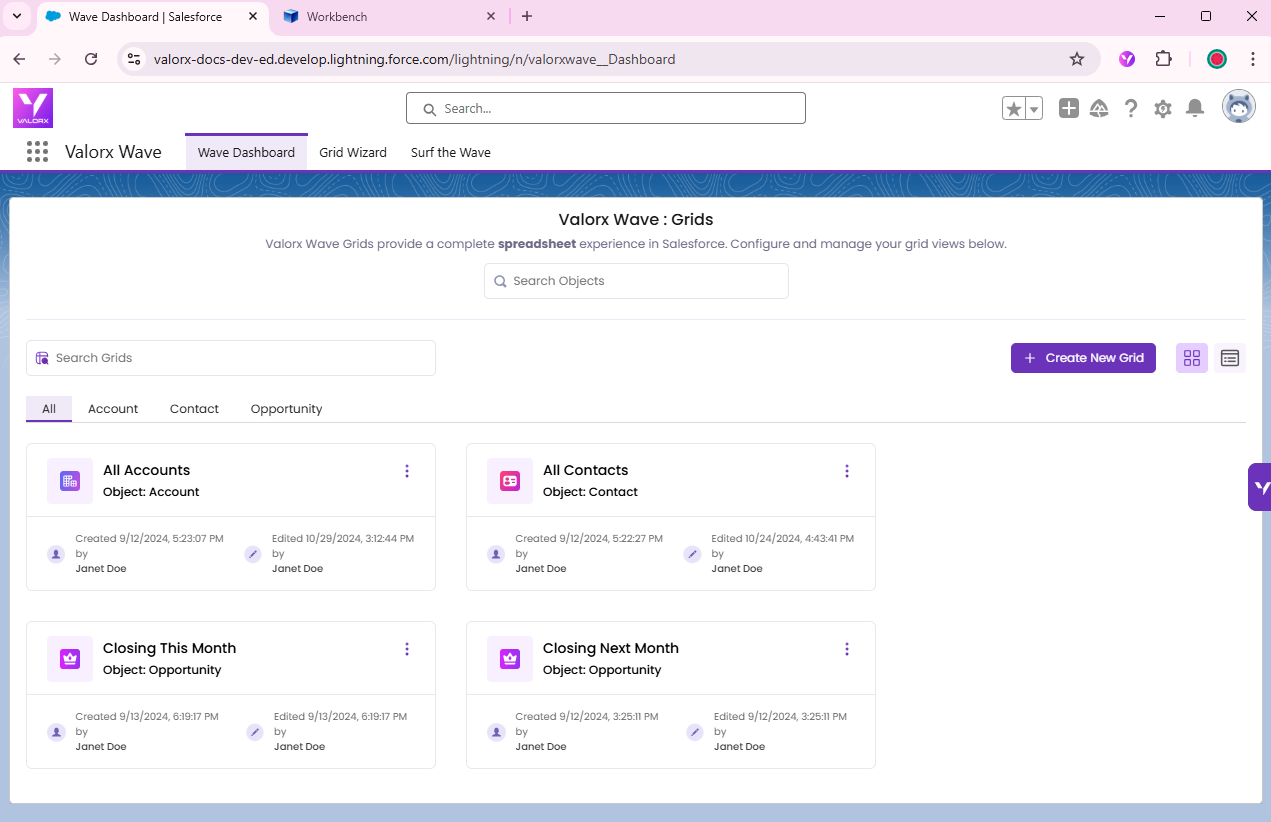
Task: Click the browser address bar URL
Action: (x=414, y=59)
